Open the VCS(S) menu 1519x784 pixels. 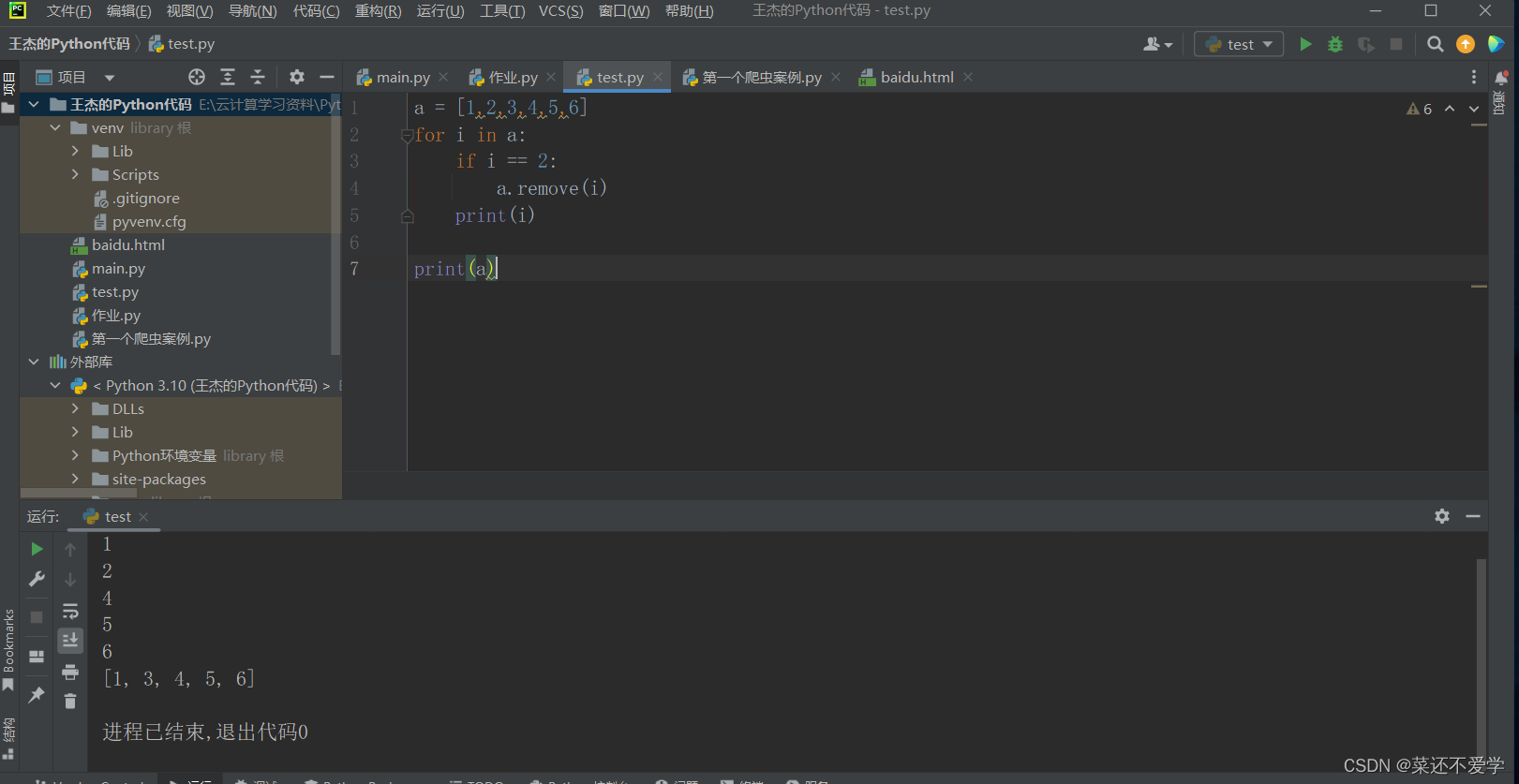click(560, 11)
